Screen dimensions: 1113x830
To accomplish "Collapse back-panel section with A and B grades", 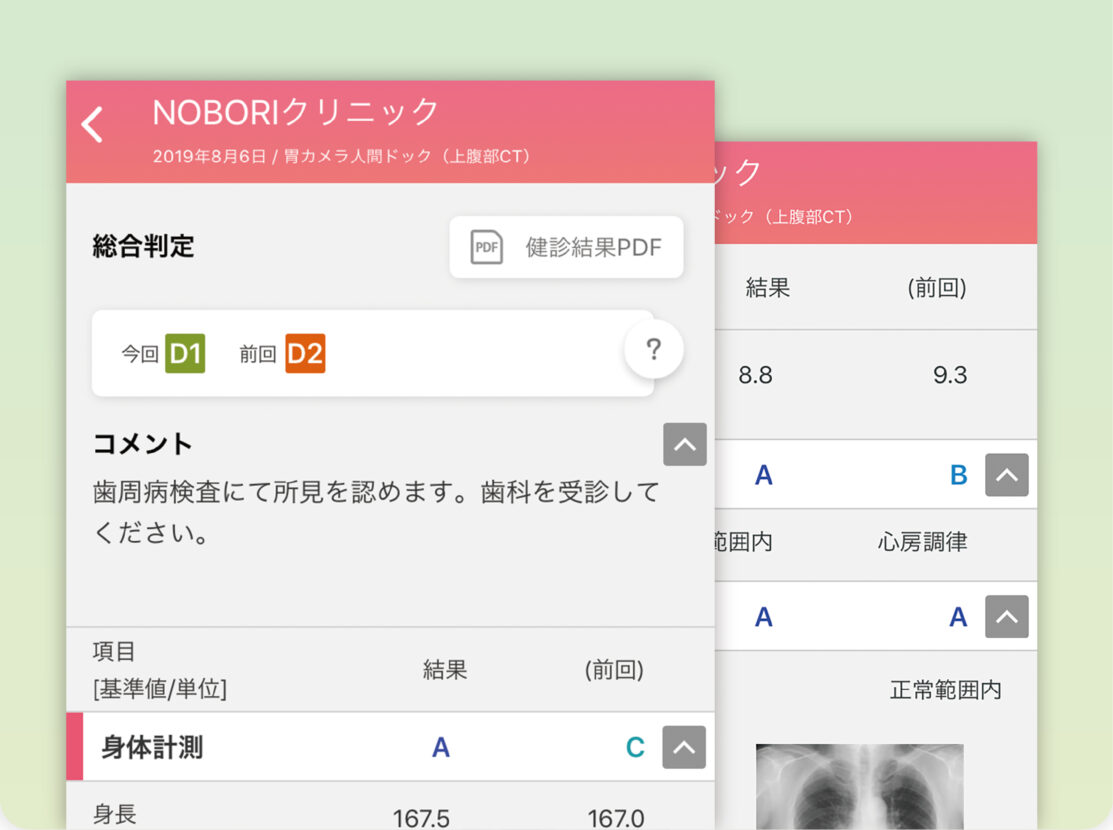I will [1006, 475].
